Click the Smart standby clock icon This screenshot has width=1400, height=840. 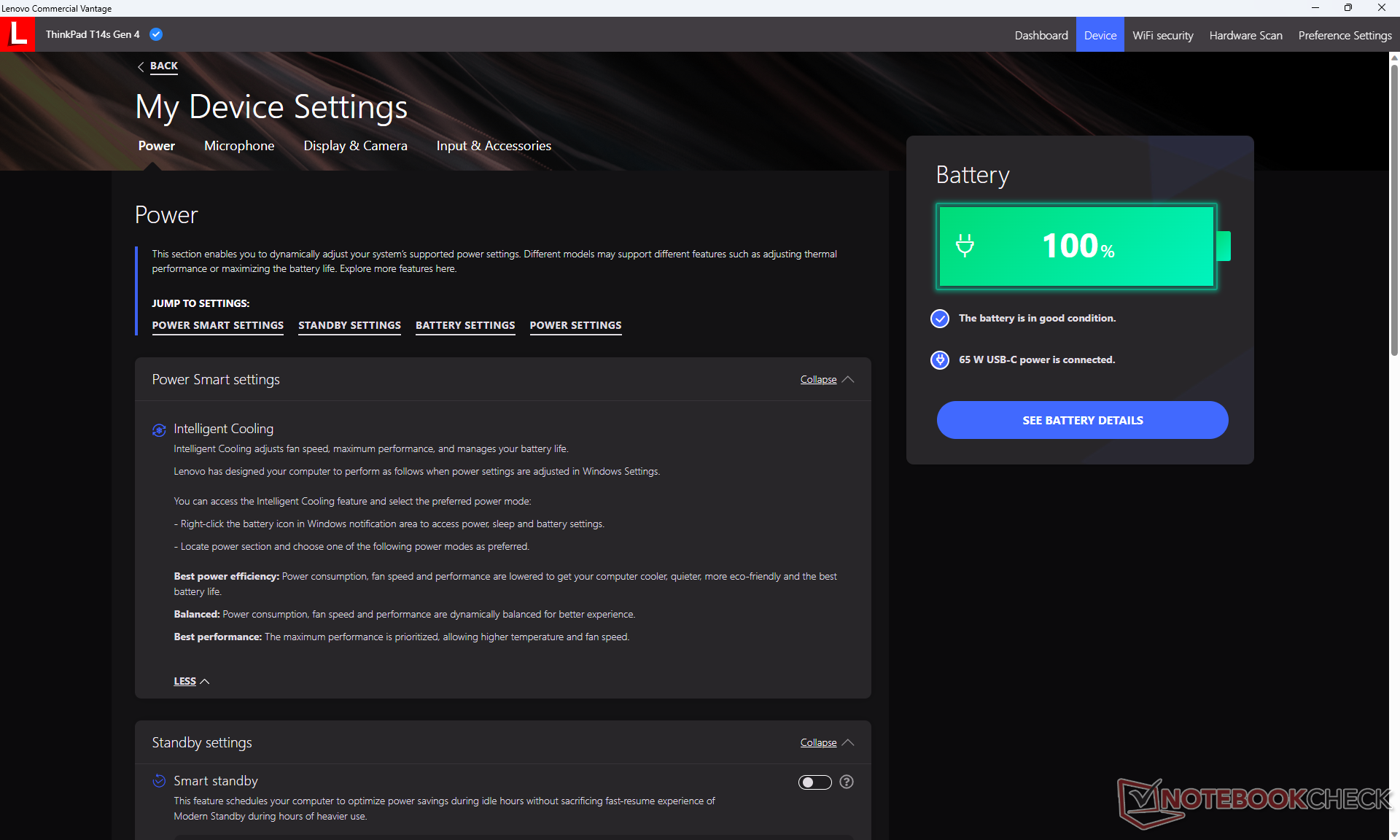(159, 781)
